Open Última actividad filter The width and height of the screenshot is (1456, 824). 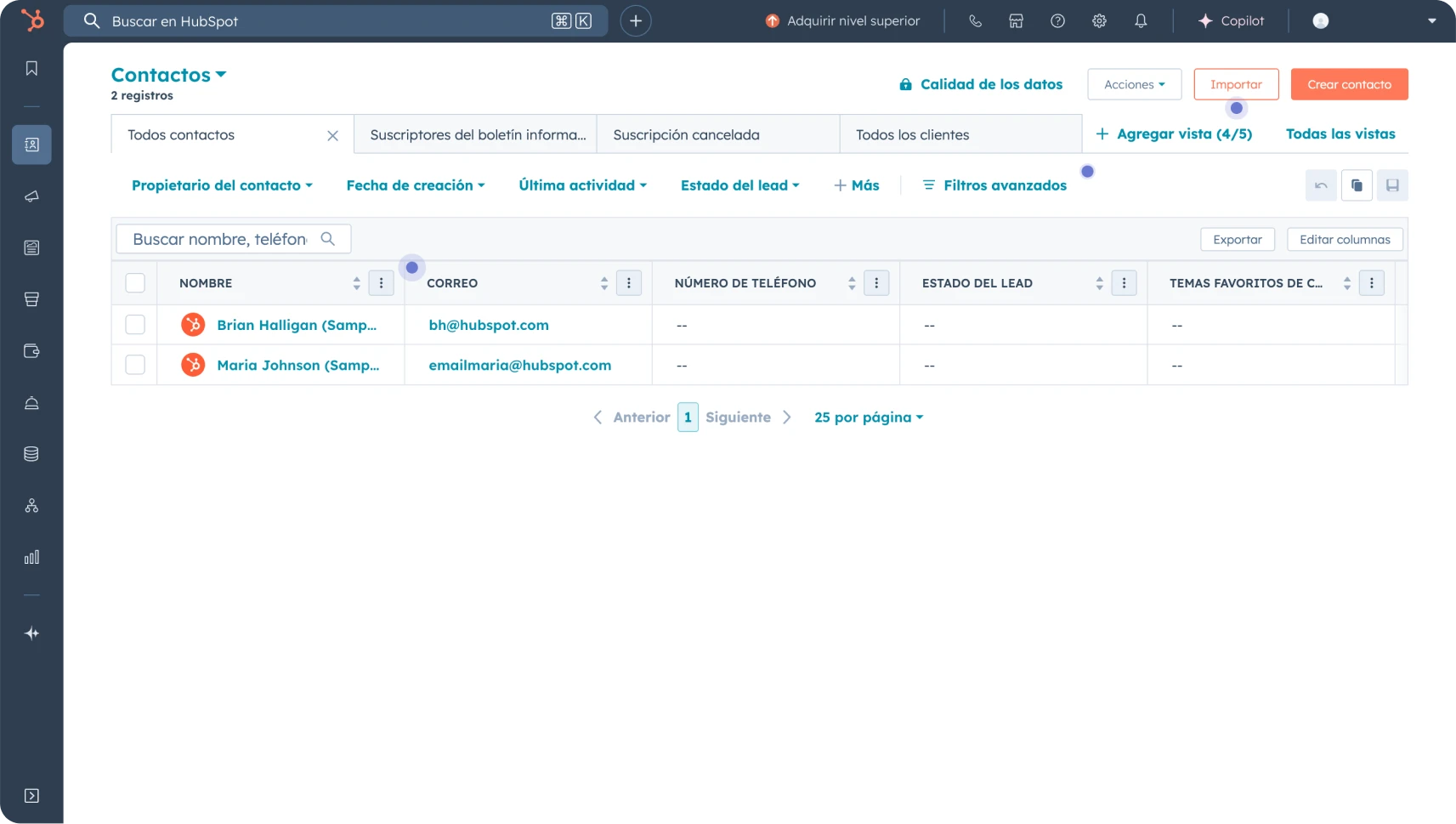pos(583,185)
